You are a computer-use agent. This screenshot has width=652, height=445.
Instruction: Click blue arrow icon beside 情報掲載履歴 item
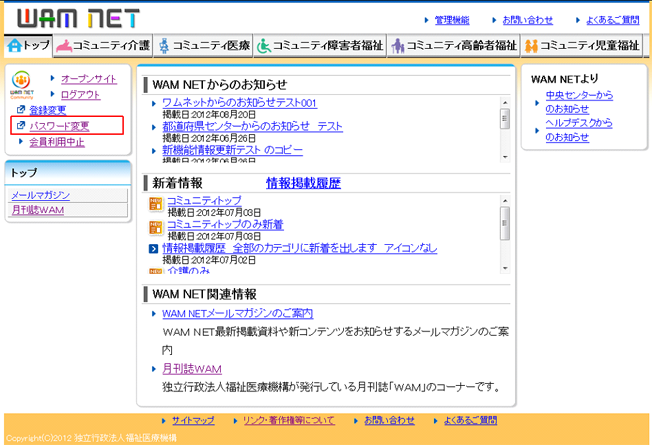153,249
